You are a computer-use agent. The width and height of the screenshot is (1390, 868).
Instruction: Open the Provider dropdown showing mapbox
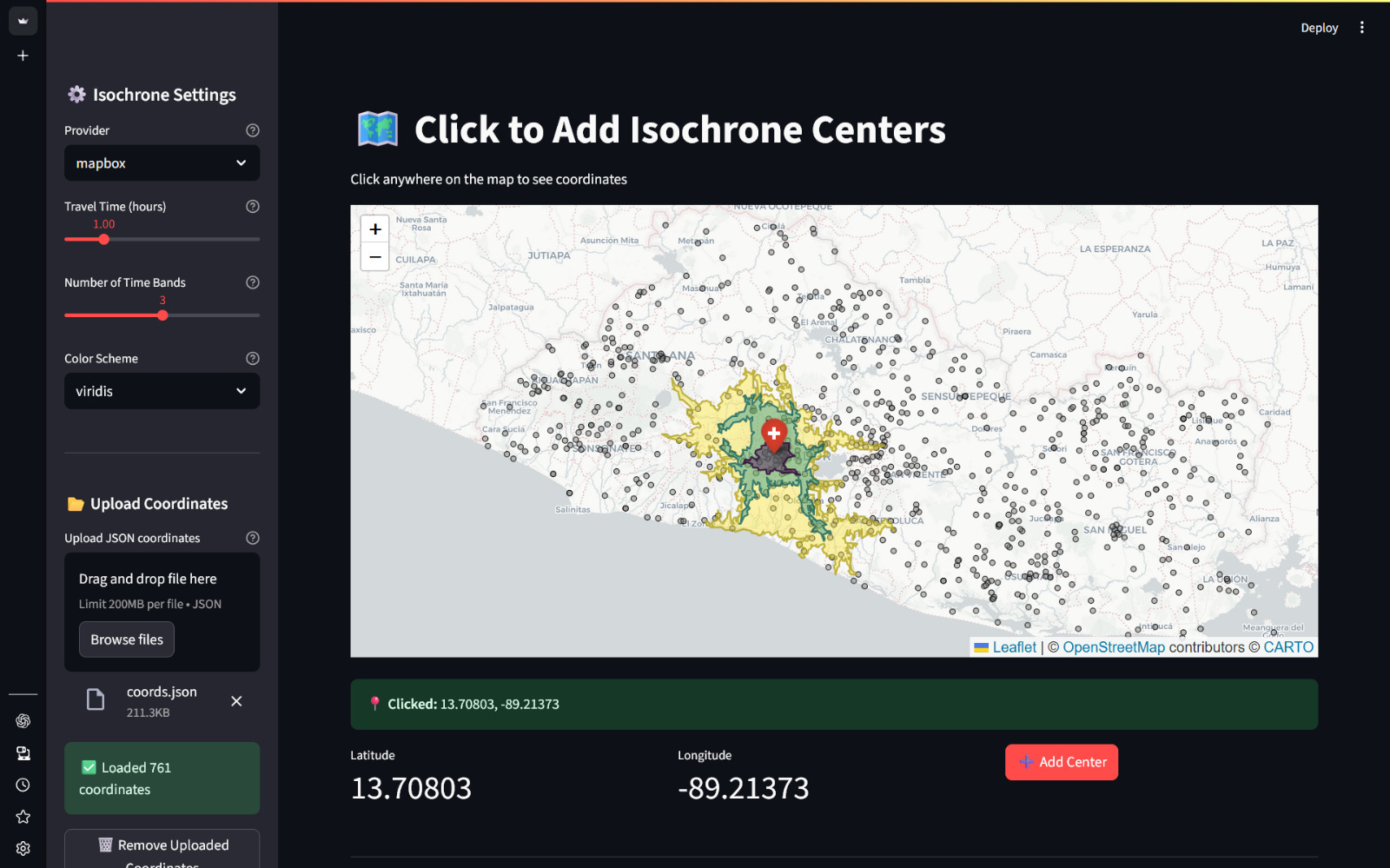[x=162, y=163]
